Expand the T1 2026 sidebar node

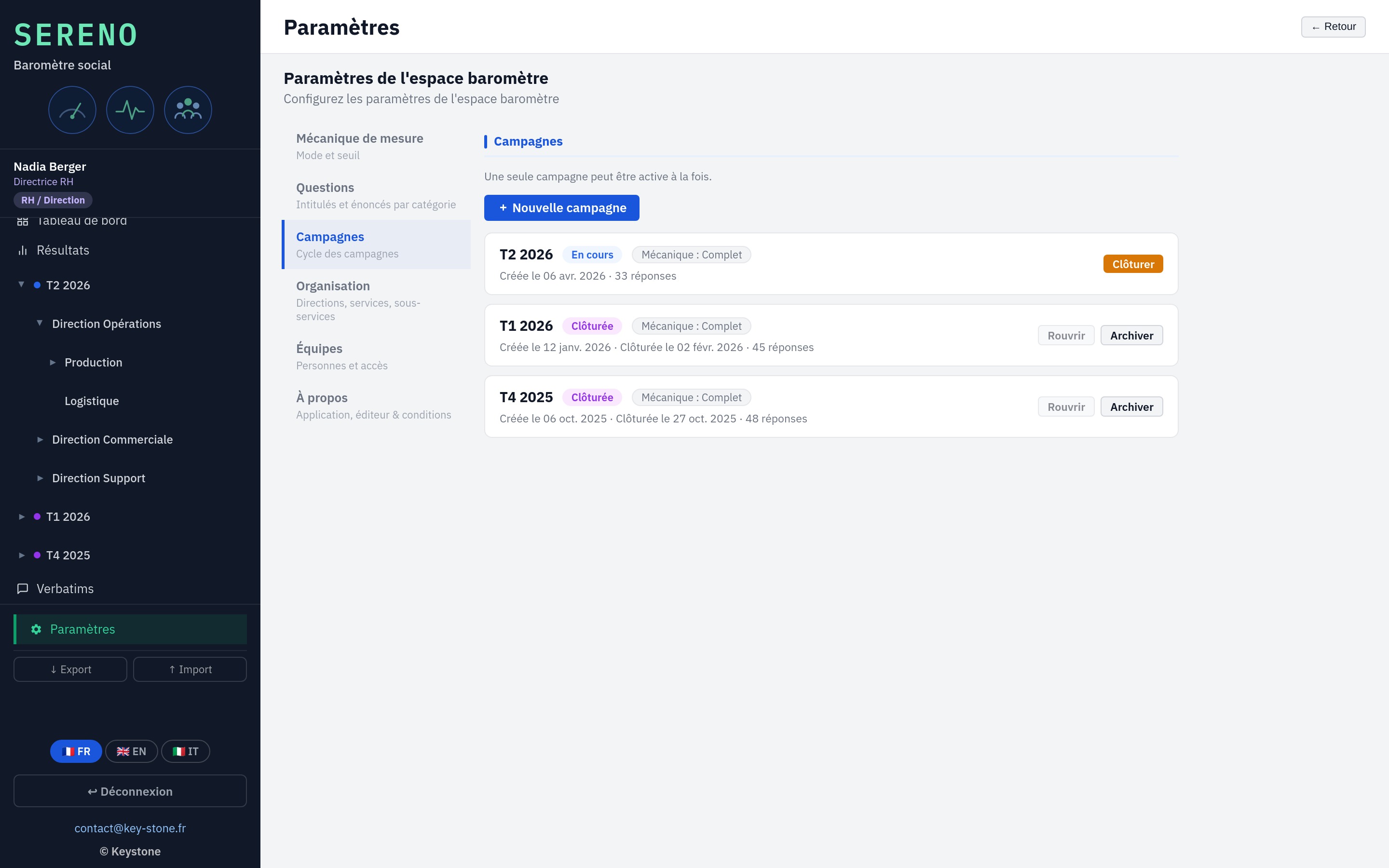point(22,516)
